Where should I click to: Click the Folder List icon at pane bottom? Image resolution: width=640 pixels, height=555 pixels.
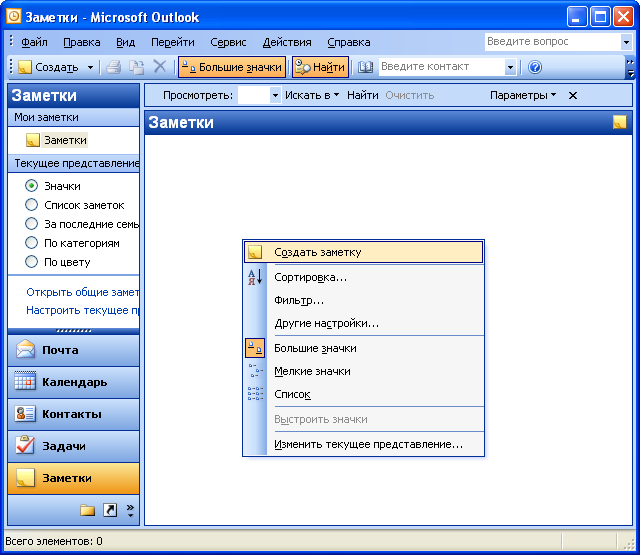point(87,510)
